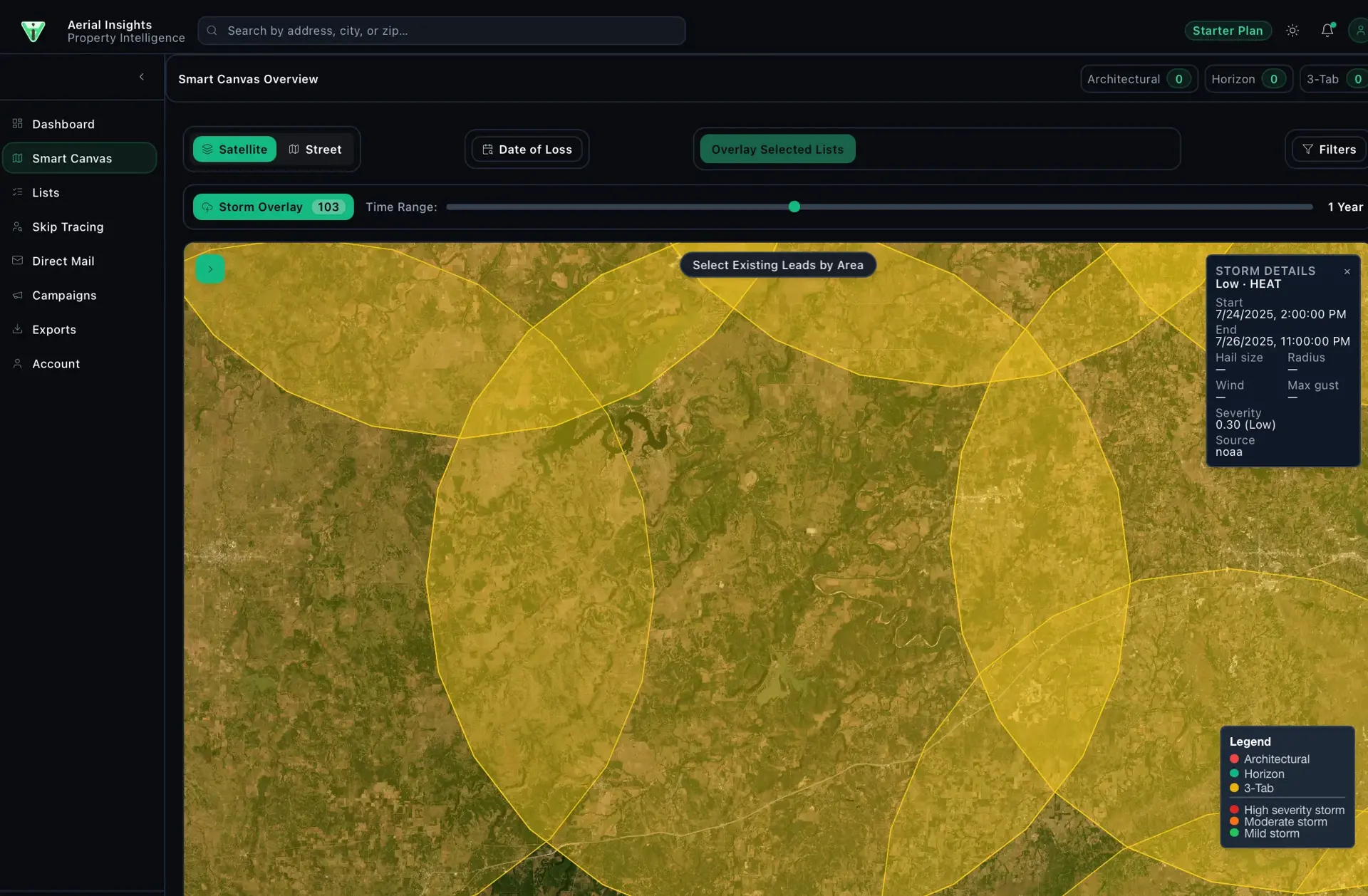Click the Architectural count chip
1368x896 pixels.
click(x=1139, y=79)
